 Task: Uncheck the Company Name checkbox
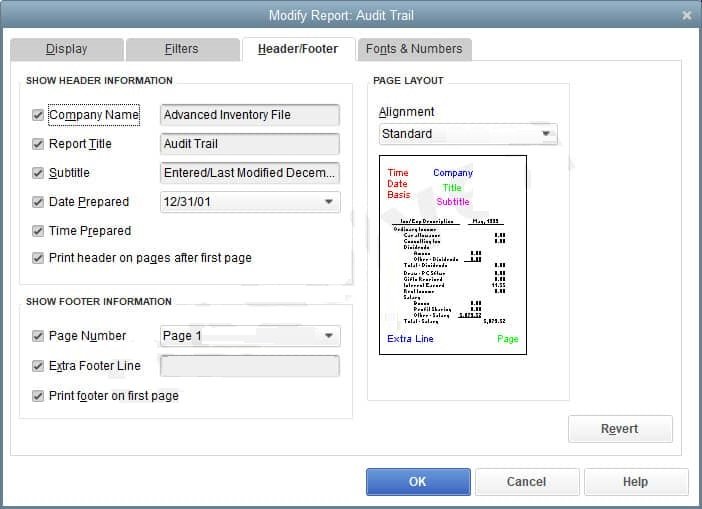(38, 115)
